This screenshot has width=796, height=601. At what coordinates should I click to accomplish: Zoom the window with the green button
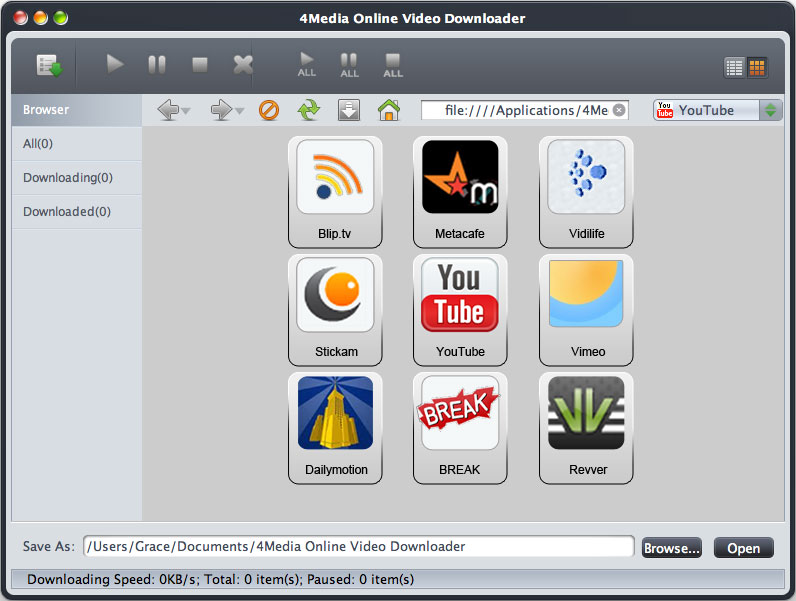tap(61, 18)
